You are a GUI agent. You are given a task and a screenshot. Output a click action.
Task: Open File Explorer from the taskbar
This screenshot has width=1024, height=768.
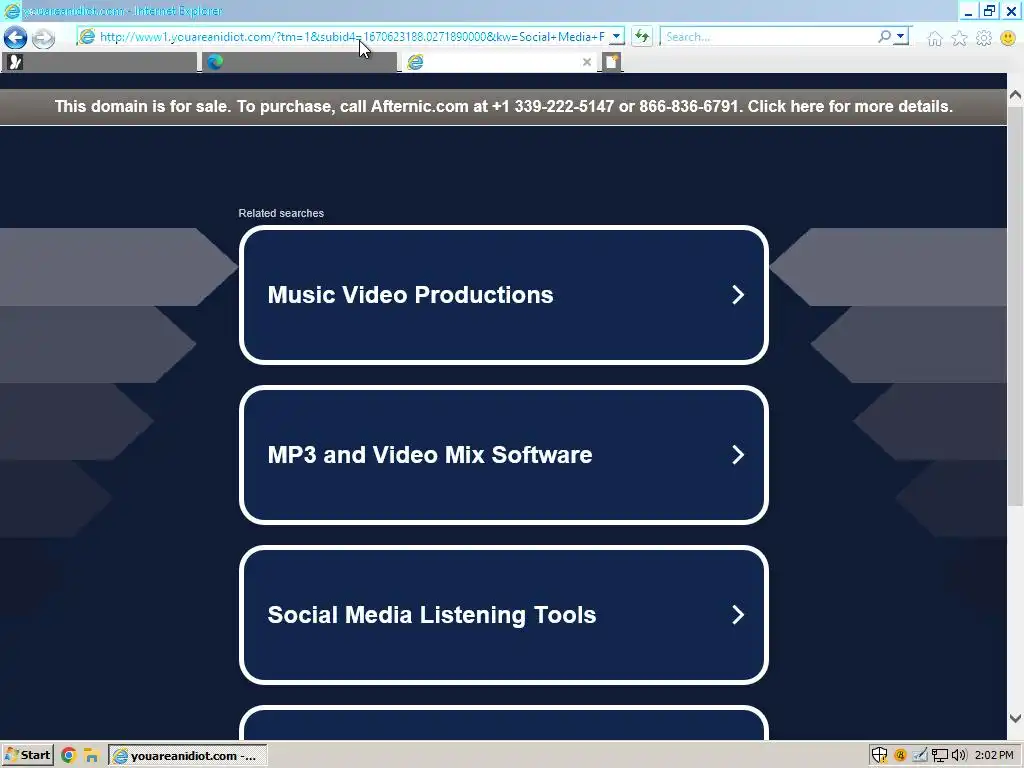(91, 756)
